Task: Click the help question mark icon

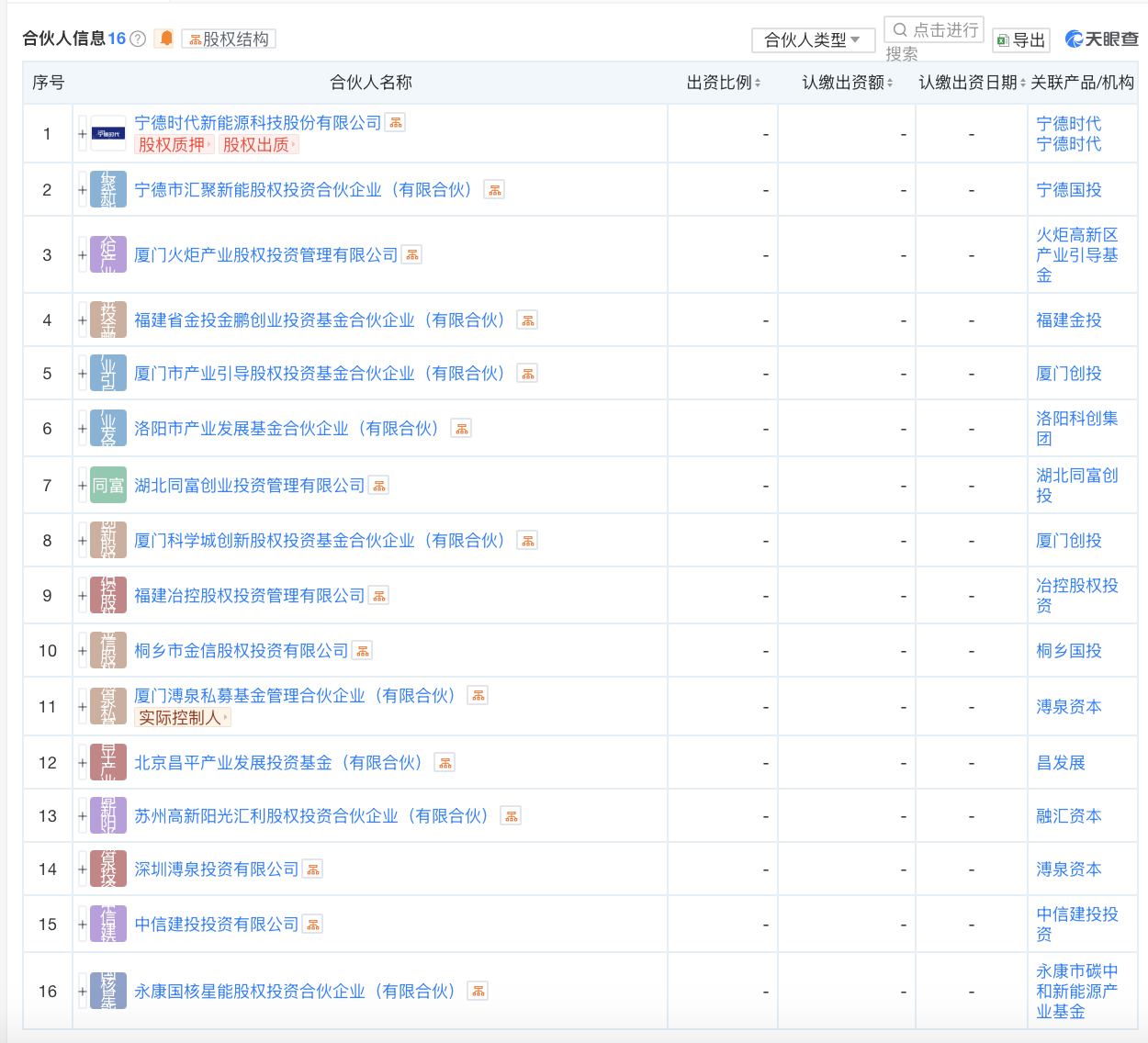Action: [138, 39]
